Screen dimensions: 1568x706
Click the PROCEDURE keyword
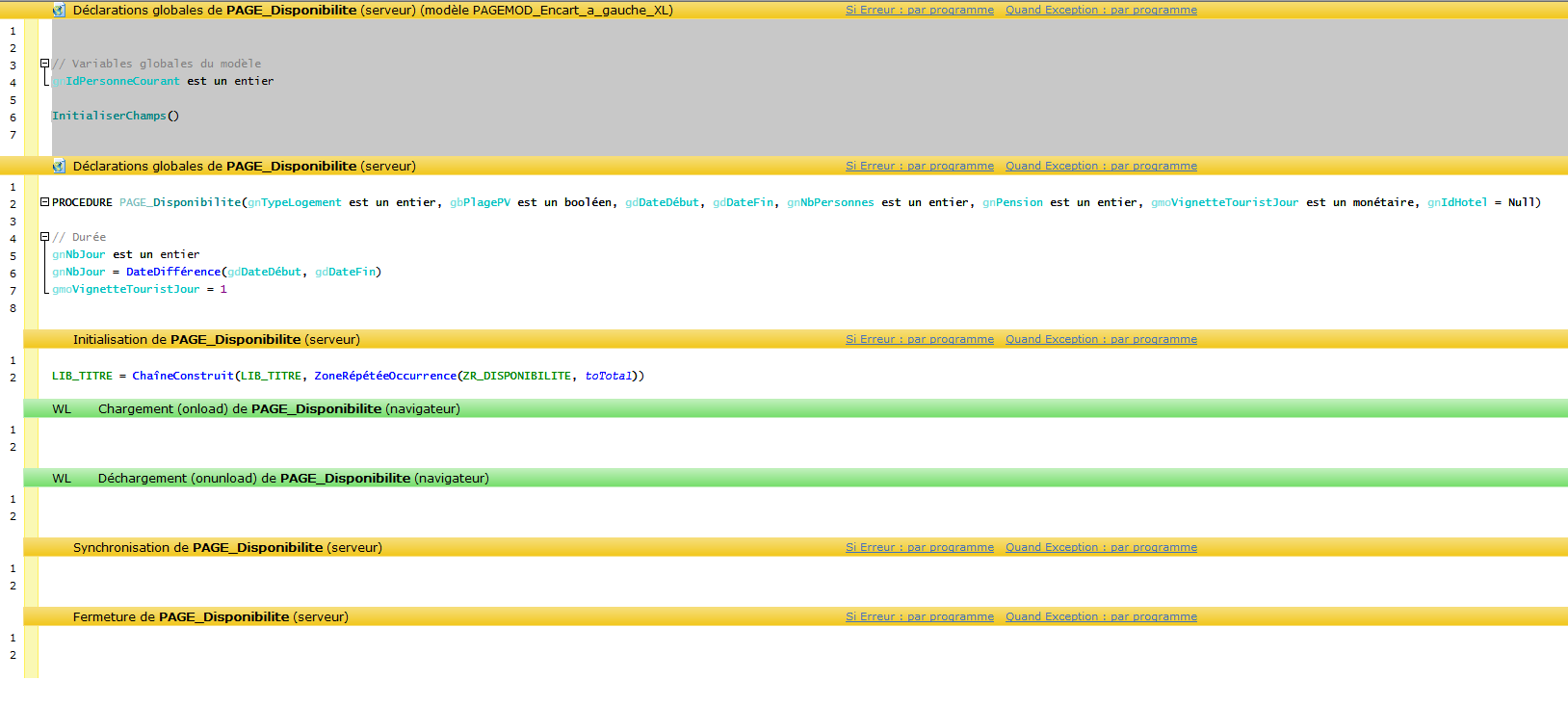click(x=82, y=202)
